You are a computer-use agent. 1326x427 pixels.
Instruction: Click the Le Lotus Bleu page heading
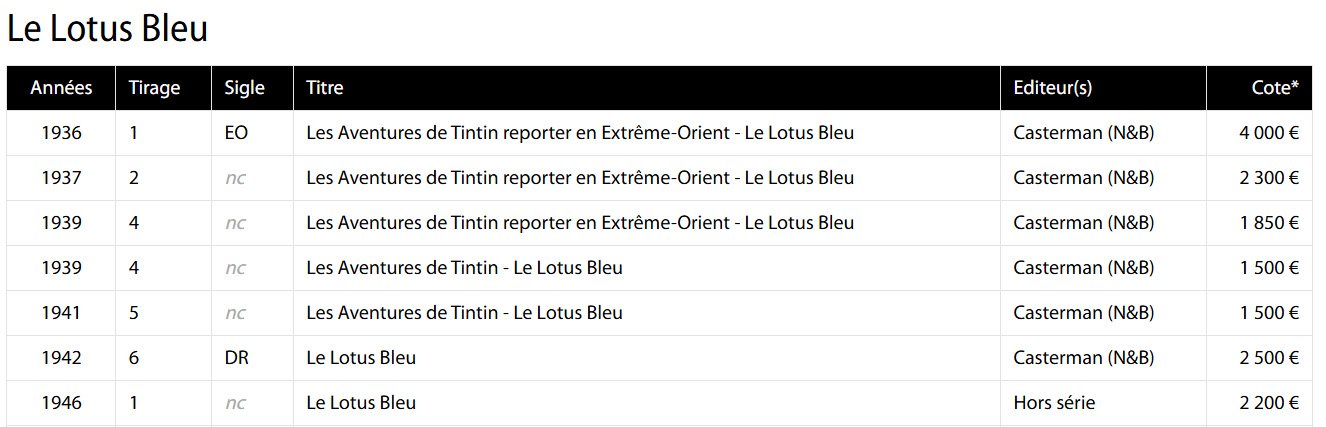click(x=108, y=29)
